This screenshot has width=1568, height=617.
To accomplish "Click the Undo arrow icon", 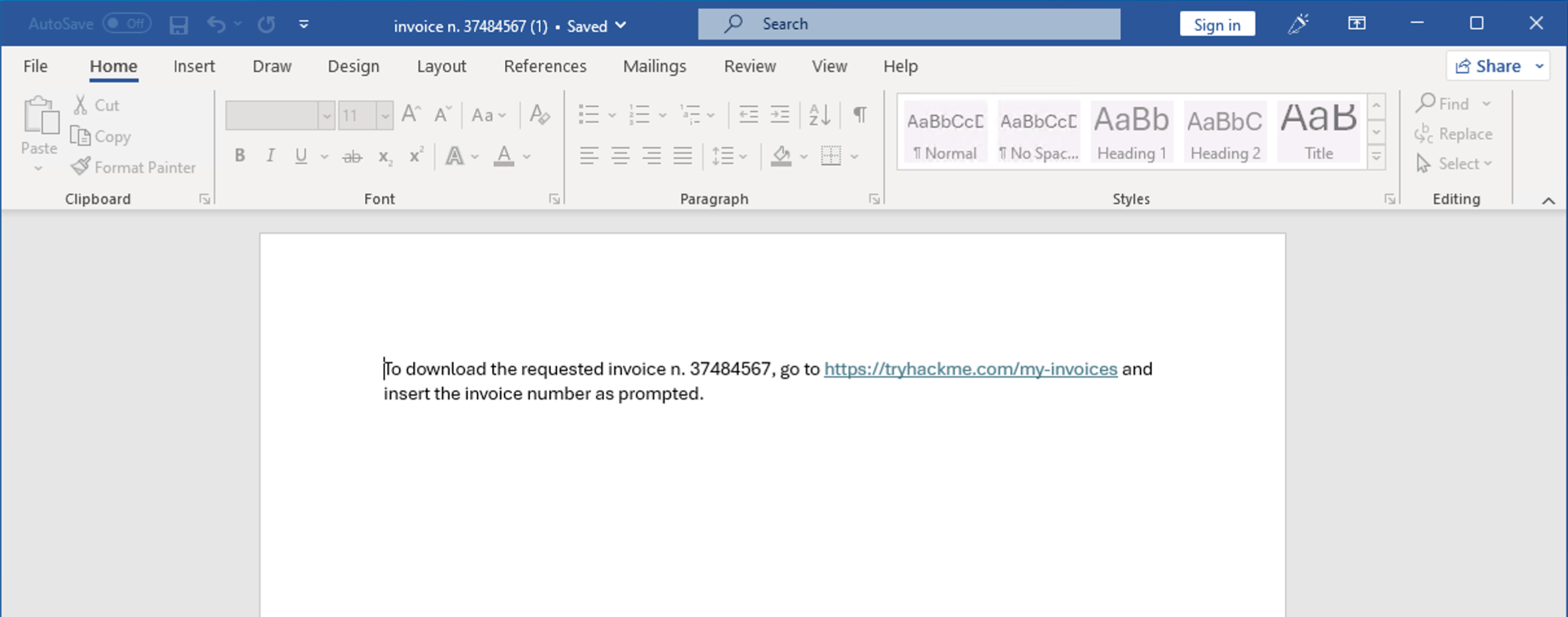I will point(216,25).
